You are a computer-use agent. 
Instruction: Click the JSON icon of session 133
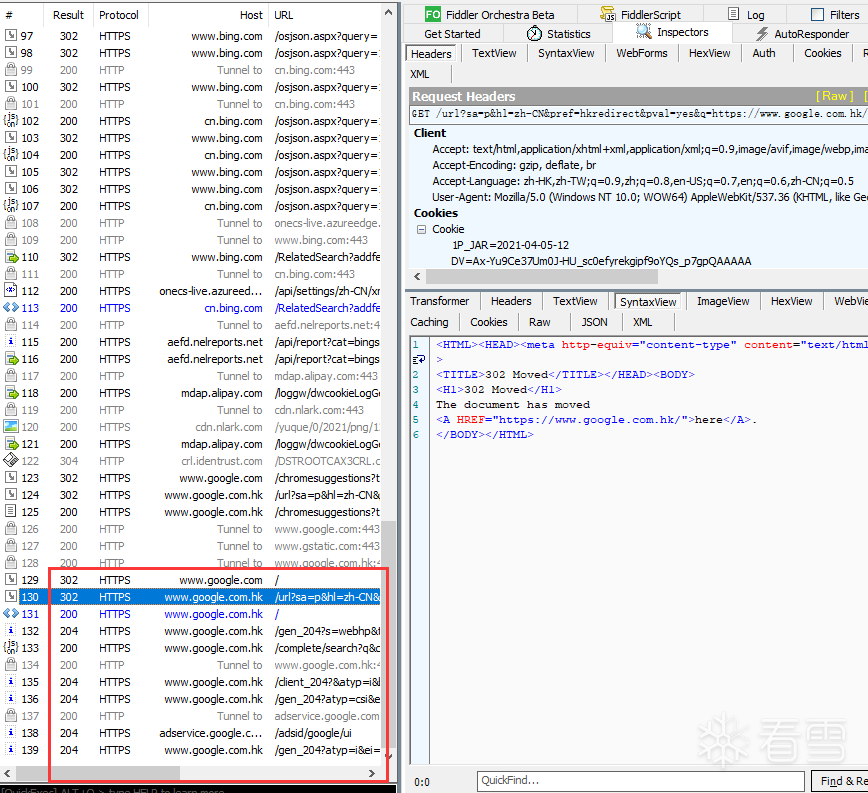coord(11,647)
